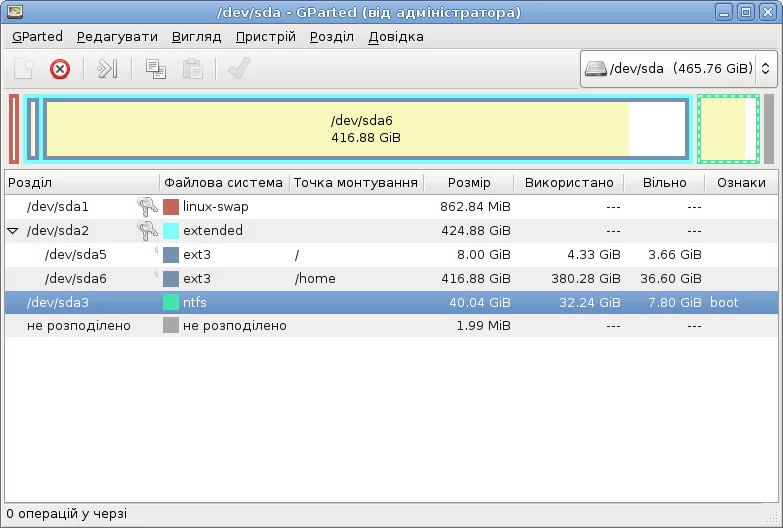This screenshot has height=528, width=783.
Task: Select the ntfs partition block in disk map
Action: (x=728, y=129)
